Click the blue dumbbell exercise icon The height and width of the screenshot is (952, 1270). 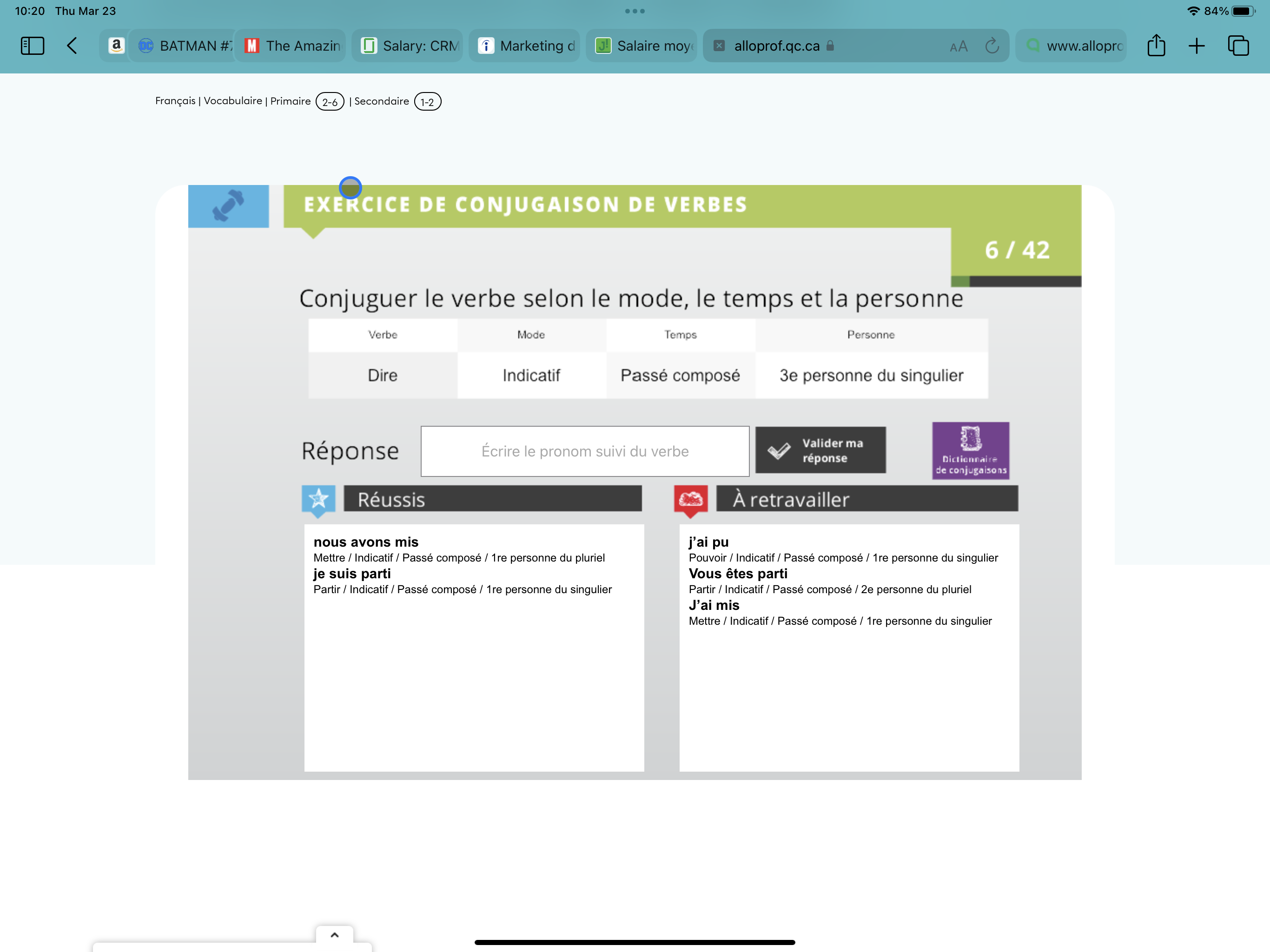[x=229, y=206]
